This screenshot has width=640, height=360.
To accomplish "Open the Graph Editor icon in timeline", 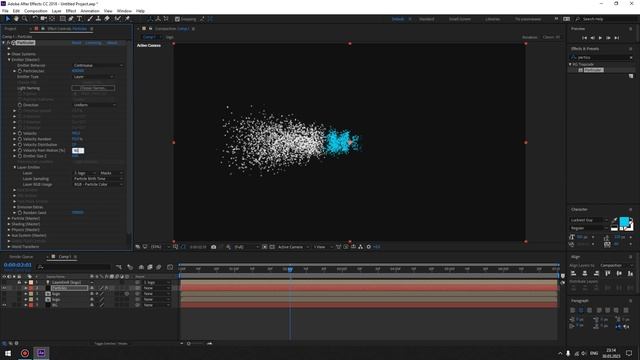I will [170, 267].
